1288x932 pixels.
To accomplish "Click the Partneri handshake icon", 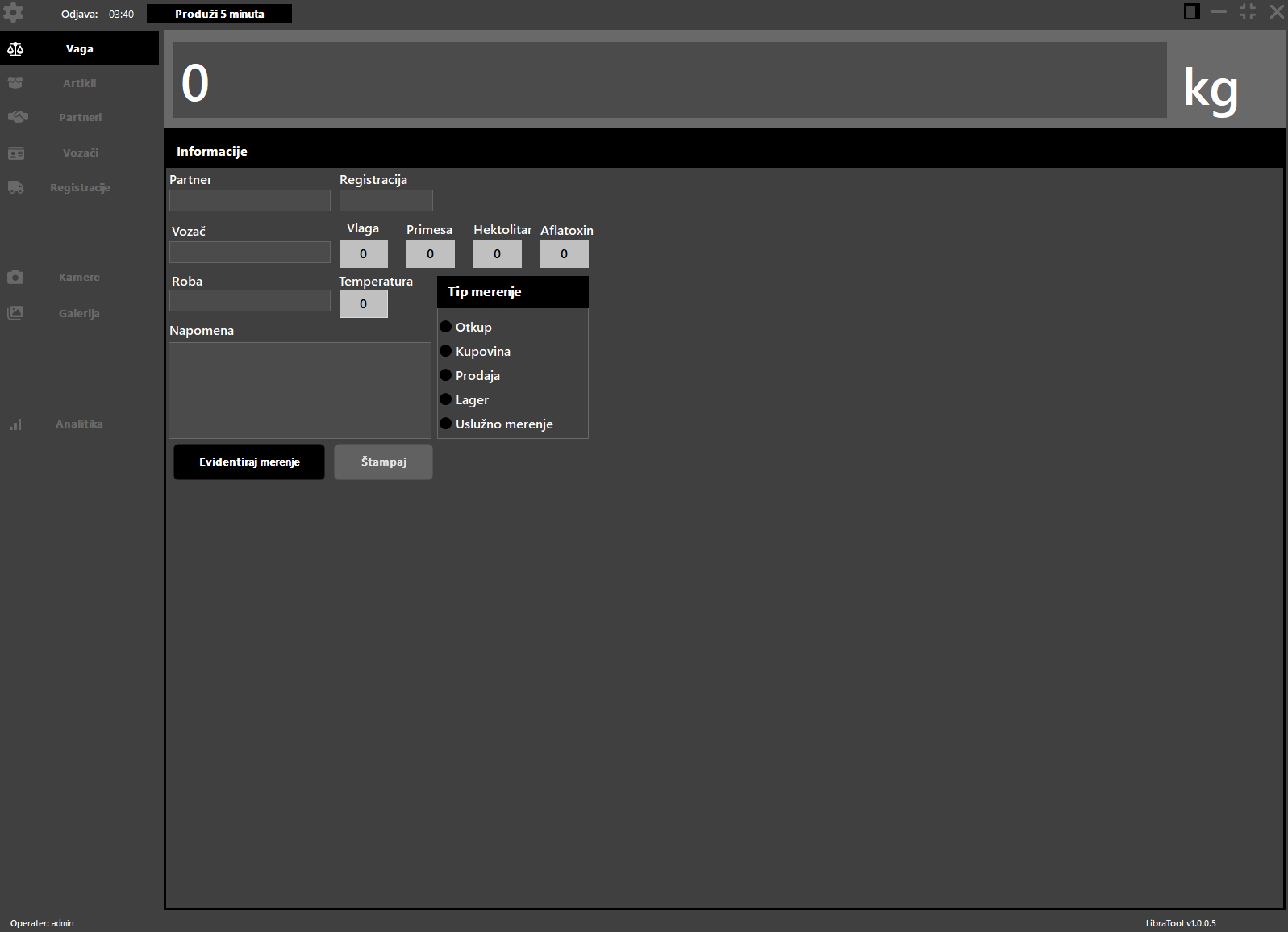I will pyautogui.click(x=18, y=117).
